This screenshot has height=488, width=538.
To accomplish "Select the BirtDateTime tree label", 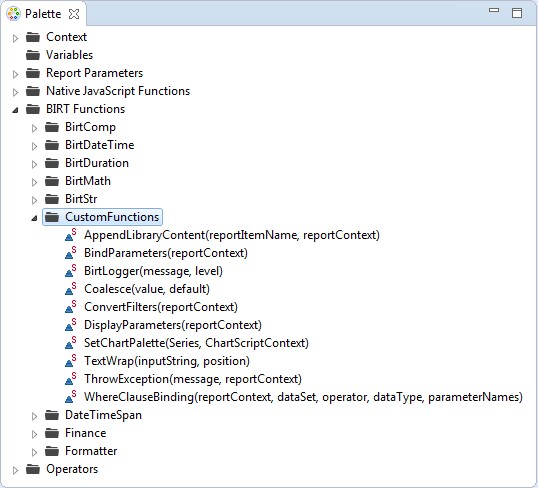I will [x=100, y=145].
